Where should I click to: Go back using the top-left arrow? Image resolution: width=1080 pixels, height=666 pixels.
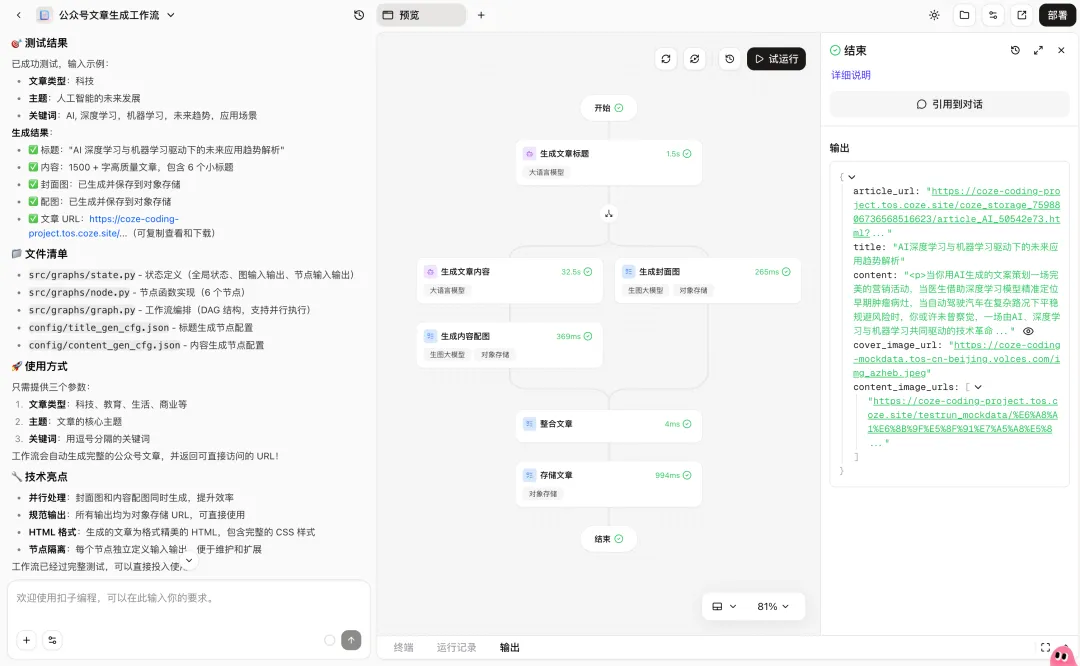click(x=19, y=15)
